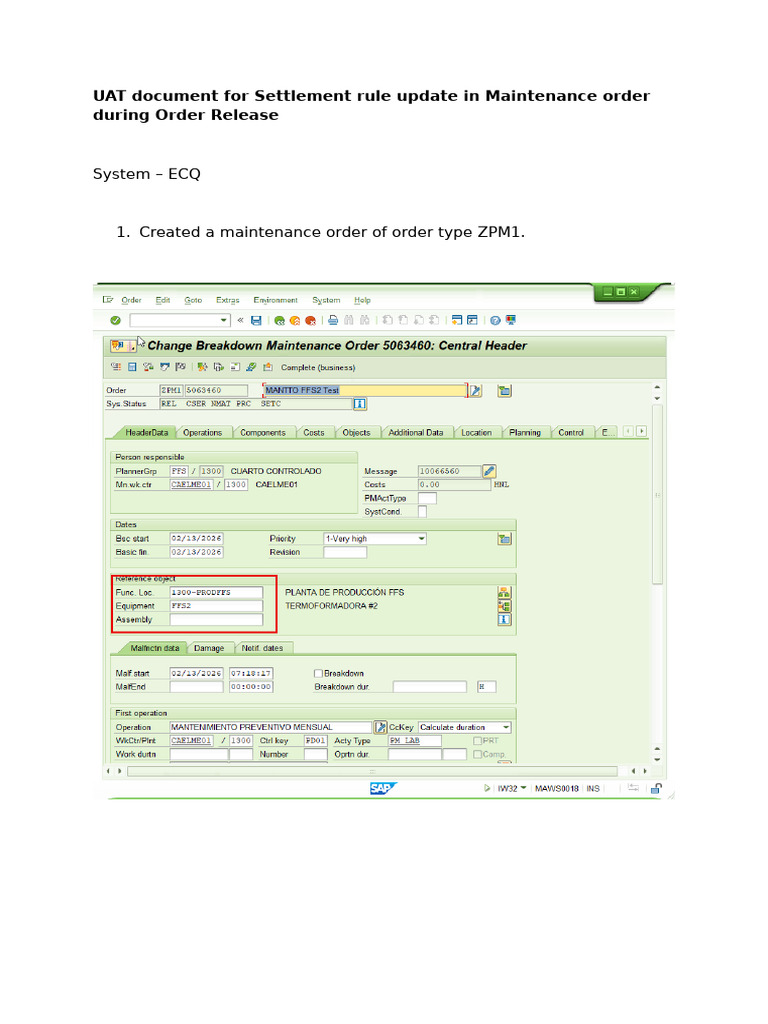Click the Revision input field

[345, 552]
